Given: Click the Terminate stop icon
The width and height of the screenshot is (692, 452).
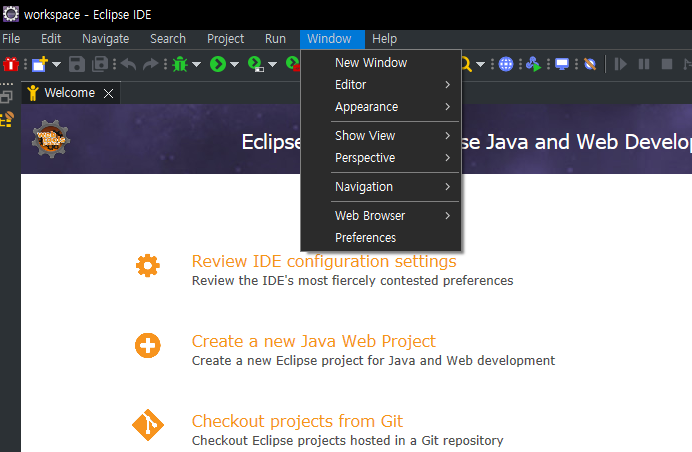Looking at the screenshot, I should [667, 64].
